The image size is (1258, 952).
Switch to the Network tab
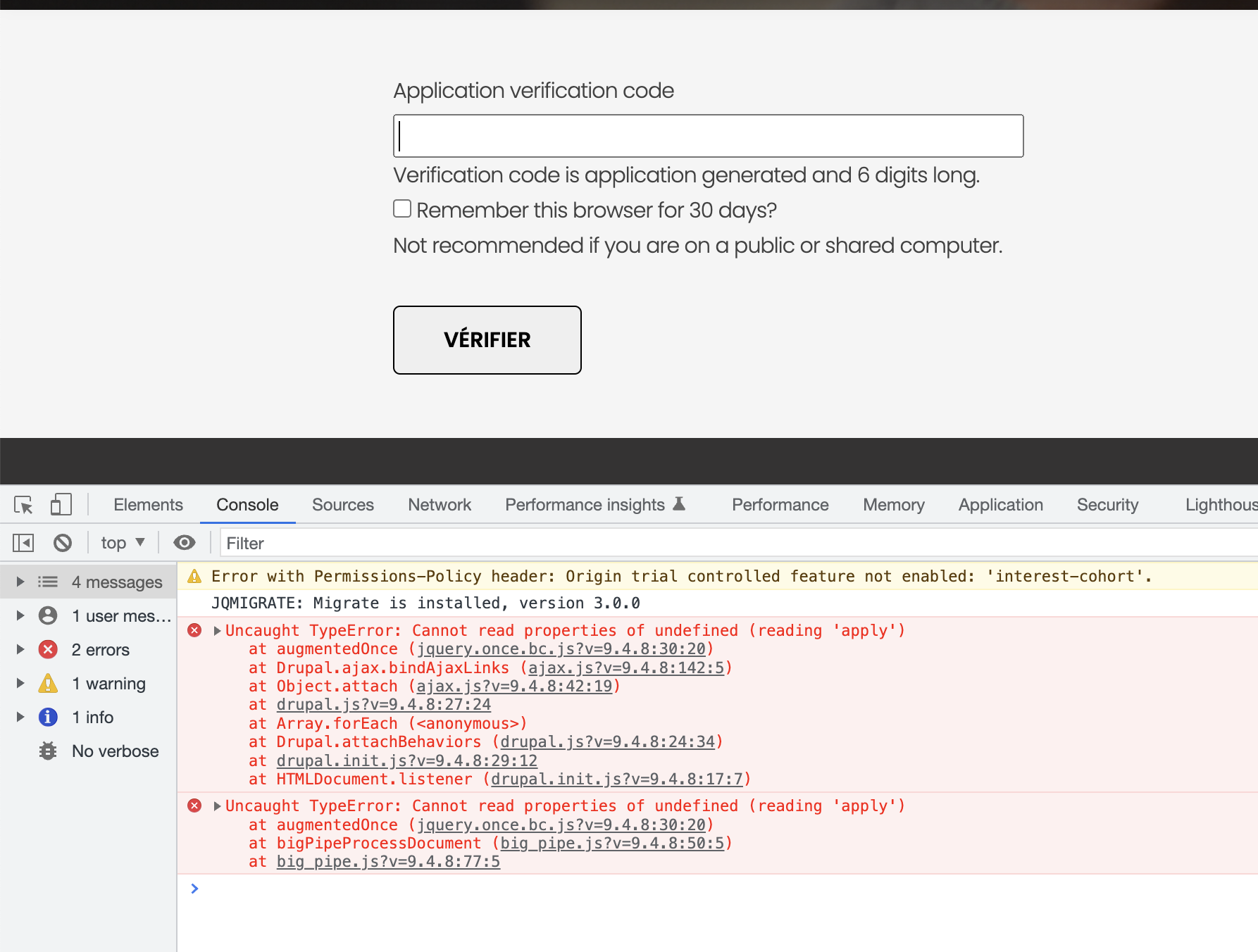pyautogui.click(x=439, y=504)
